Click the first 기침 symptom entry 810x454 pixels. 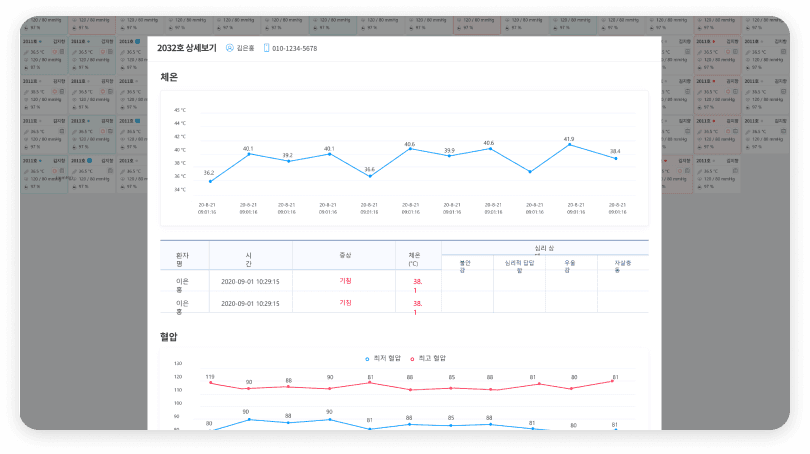coord(345,281)
